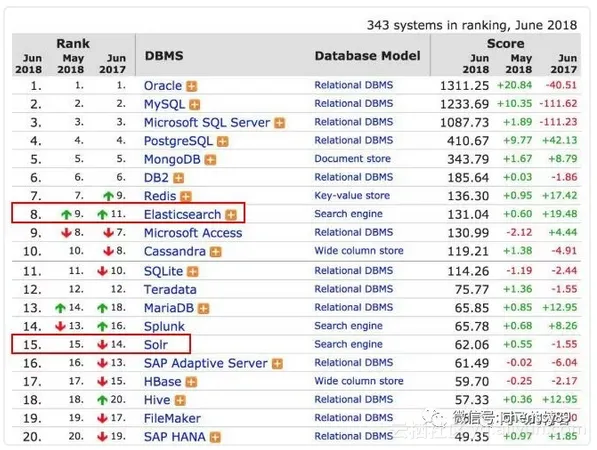Click Relational DBMS in FileMaker row
Image resolution: width=597 pixels, height=450 pixels.
point(354,418)
